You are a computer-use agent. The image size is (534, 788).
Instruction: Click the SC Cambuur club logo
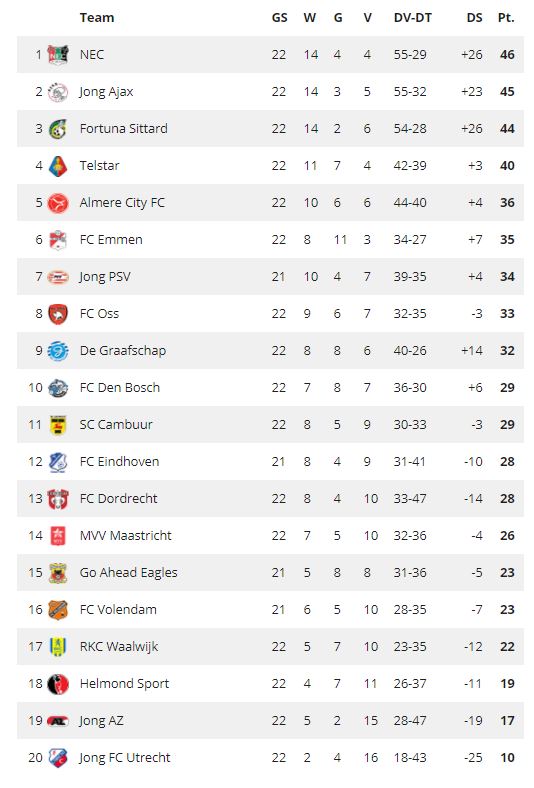(58, 425)
